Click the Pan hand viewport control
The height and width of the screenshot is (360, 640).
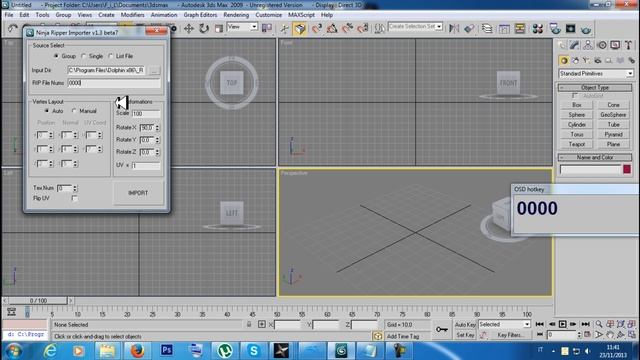point(609,335)
